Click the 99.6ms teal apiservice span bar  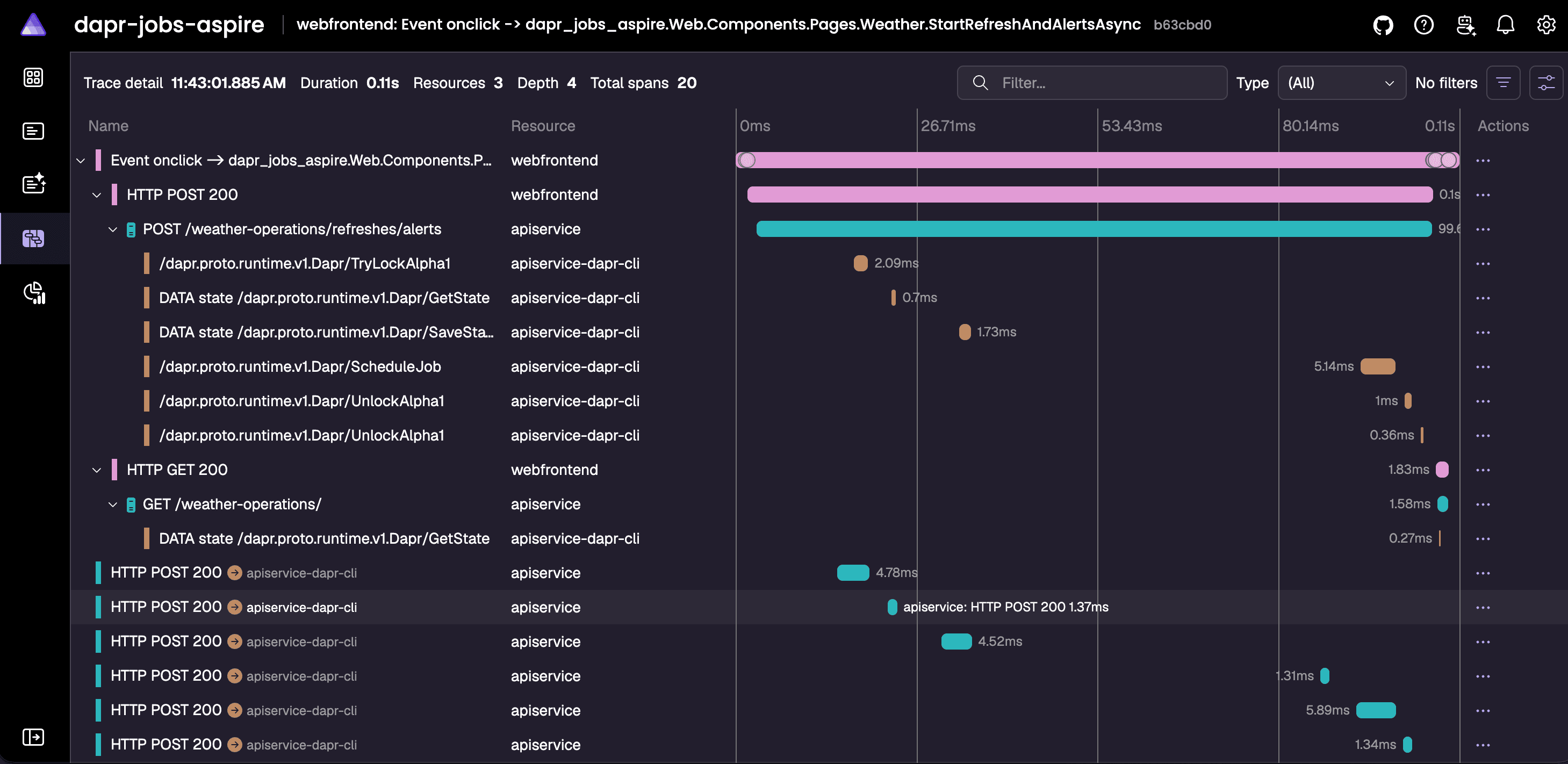[1094, 229]
